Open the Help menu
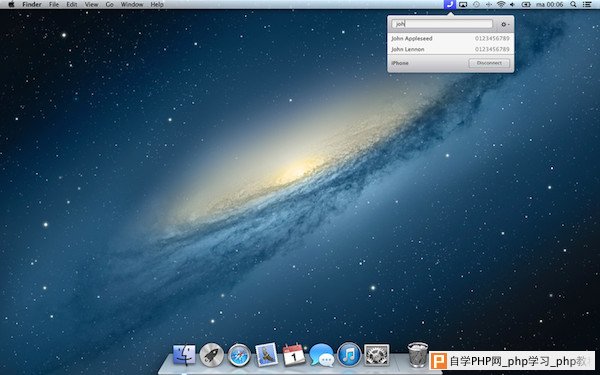This screenshot has height=375, width=600. [x=157, y=5]
